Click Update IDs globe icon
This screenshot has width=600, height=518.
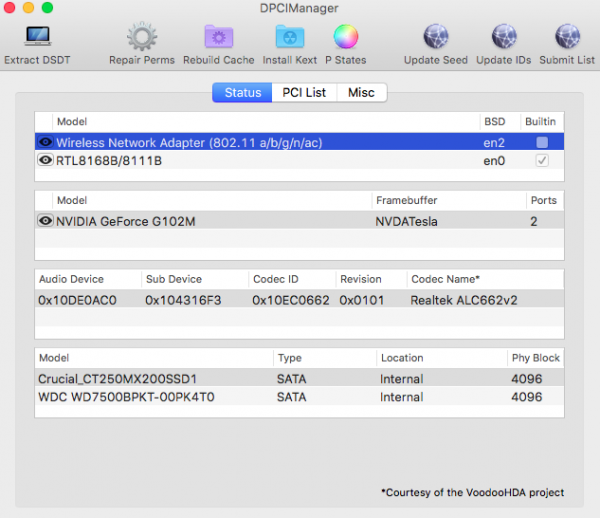[x=504, y=36]
